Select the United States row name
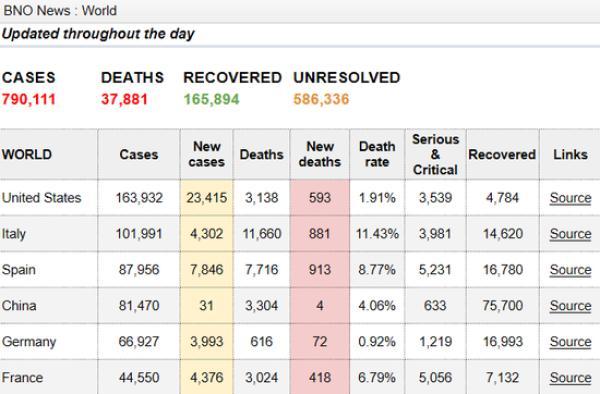This screenshot has height=394, width=600. point(41,198)
